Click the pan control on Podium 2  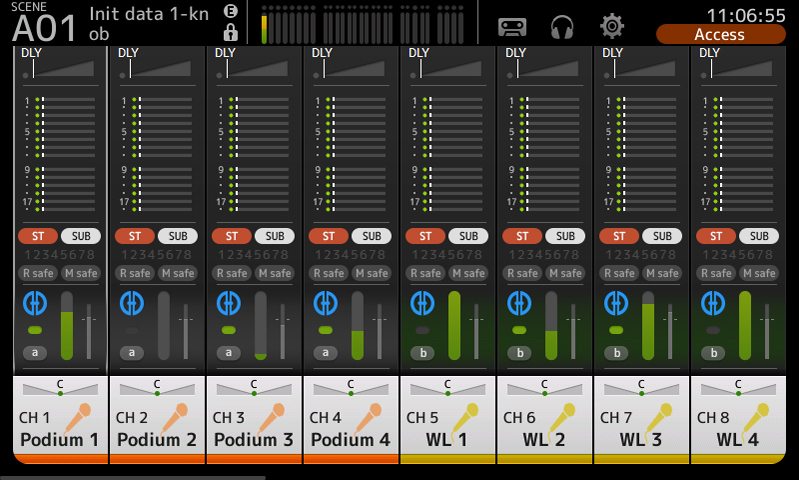[x=157, y=388]
